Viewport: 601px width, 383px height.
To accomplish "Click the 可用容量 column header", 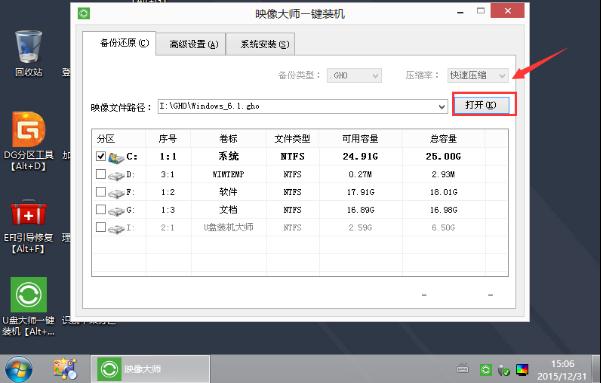I will click(x=360, y=139).
